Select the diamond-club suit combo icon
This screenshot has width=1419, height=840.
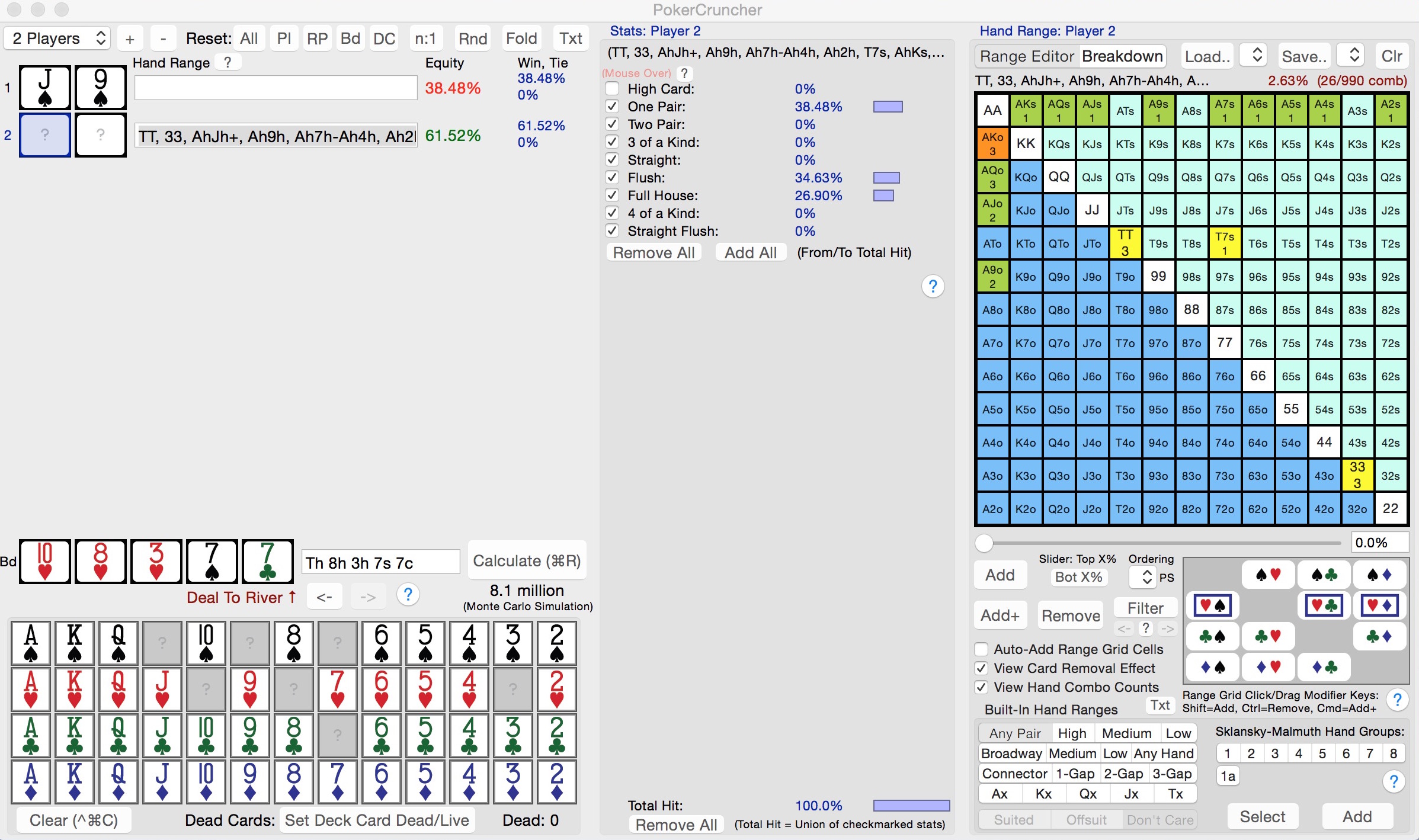point(1324,667)
